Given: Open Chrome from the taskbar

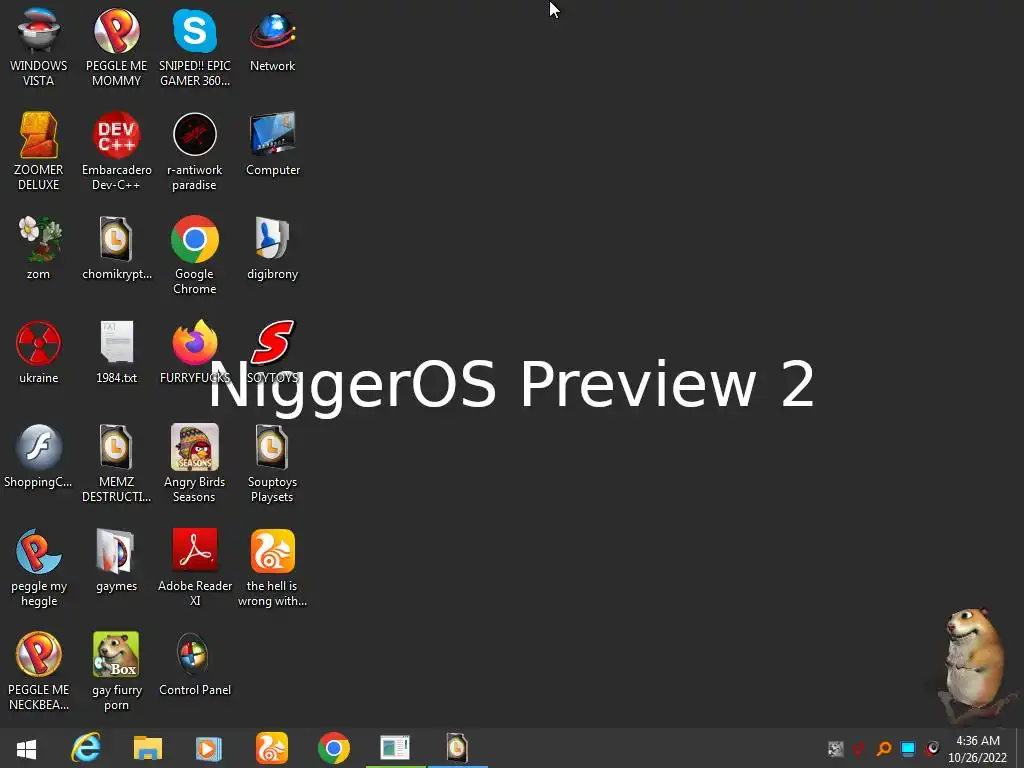Looking at the screenshot, I should [x=334, y=748].
